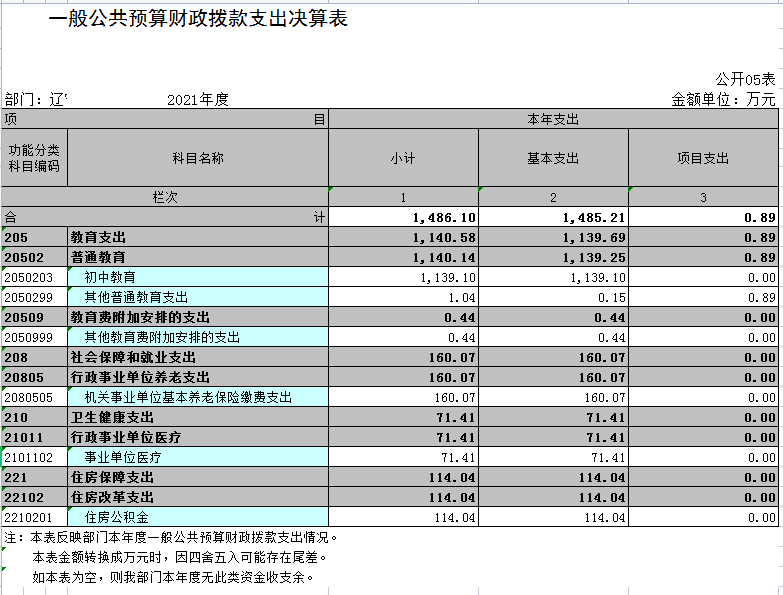Select the 事业单位医疗 cell

pos(198,457)
